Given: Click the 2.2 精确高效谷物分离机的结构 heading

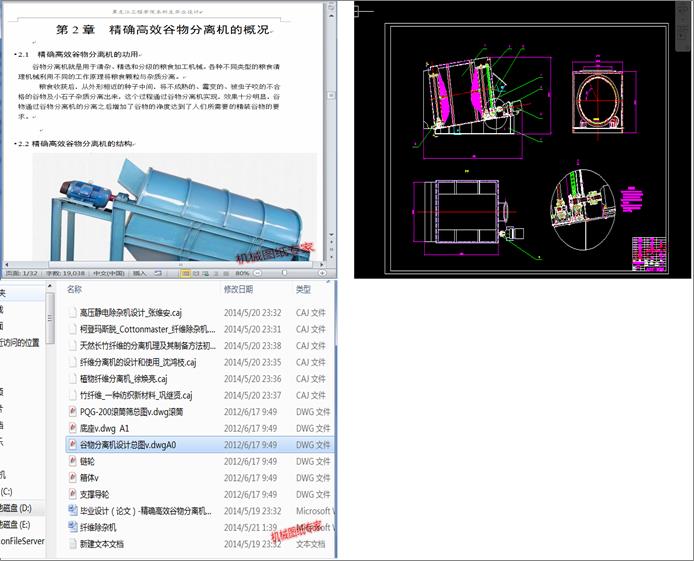Looking at the screenshot, I should [x=77, y=144].
